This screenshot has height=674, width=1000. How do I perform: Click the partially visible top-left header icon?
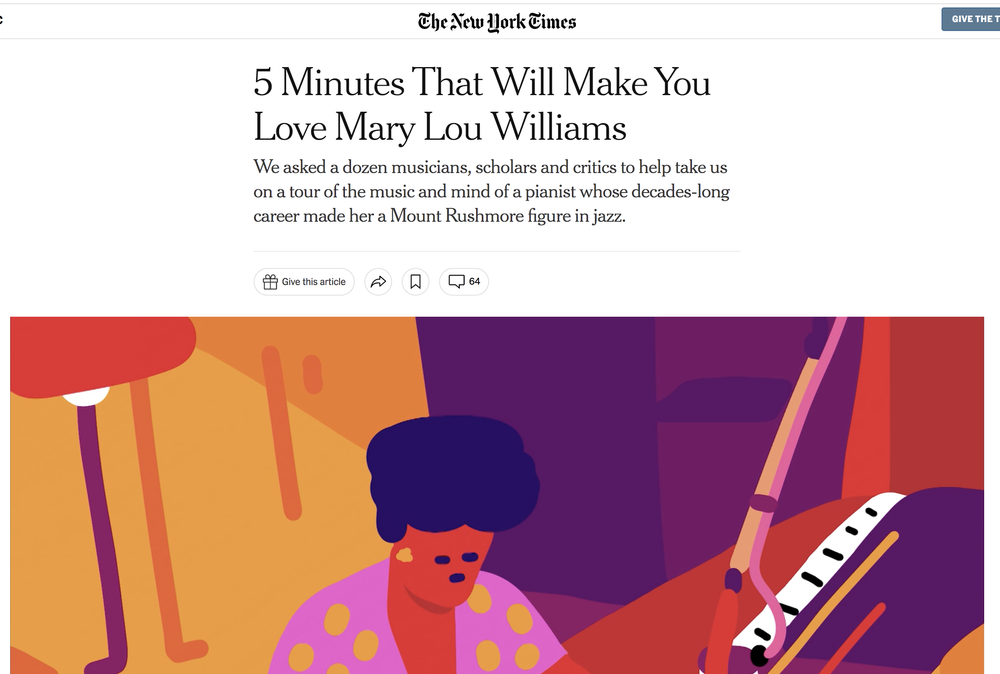pyautogui.click(x=1, y=19)
